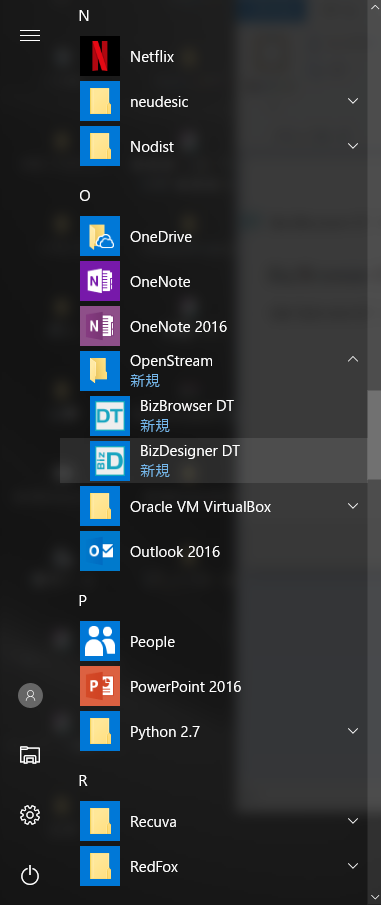This screenshot has width=381, height=905.
Task: Click the letter O section header
Action: coord(85,196)
